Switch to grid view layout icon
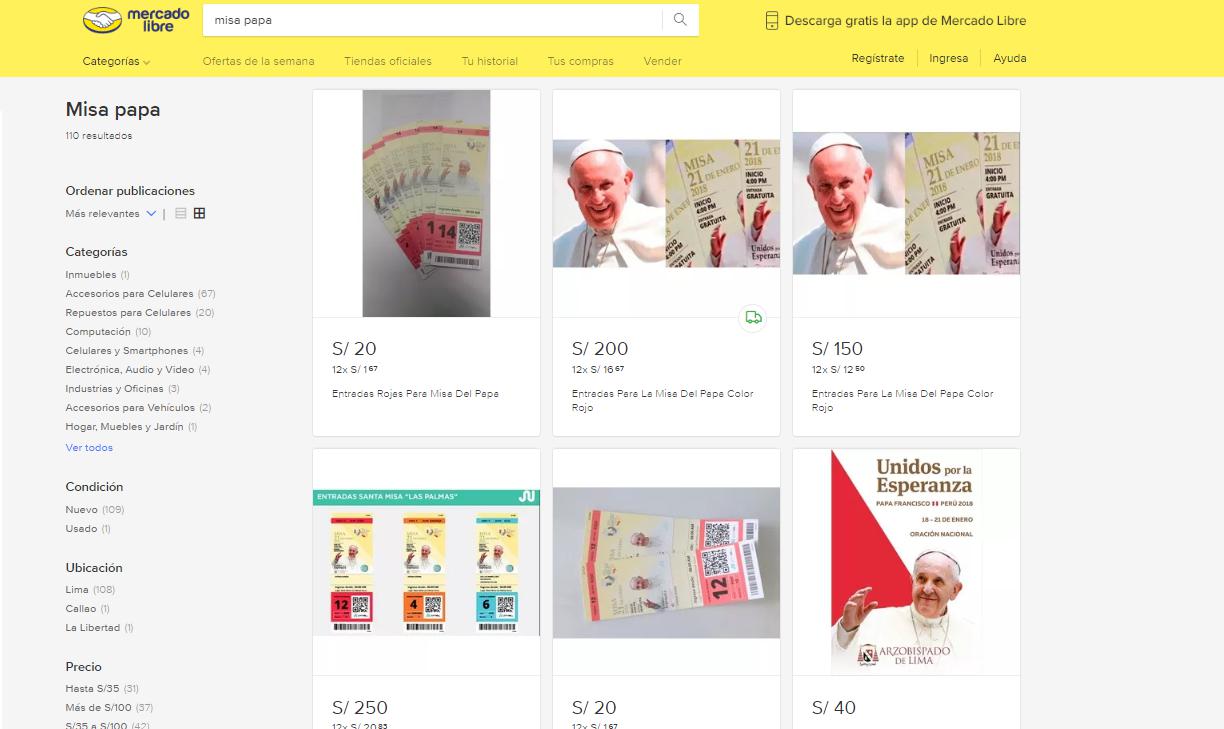Screen dimensions: 1224x729 [199, 213]
